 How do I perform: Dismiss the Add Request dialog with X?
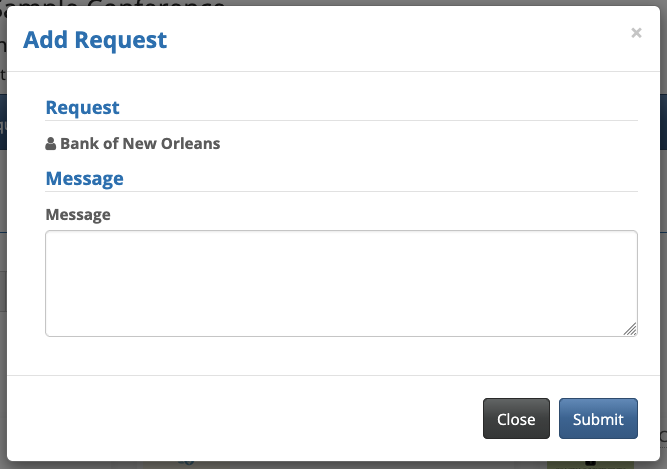click(x=636, y=33)
